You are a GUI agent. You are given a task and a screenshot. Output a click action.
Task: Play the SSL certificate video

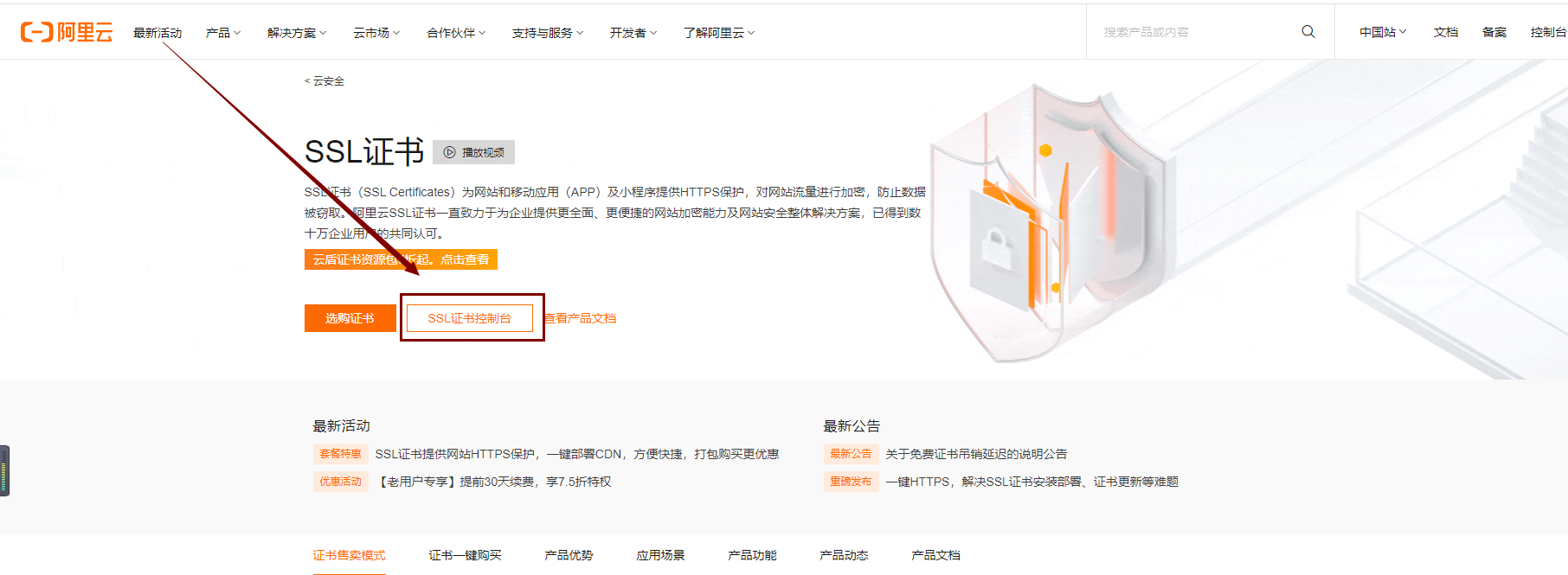[473, 152]
